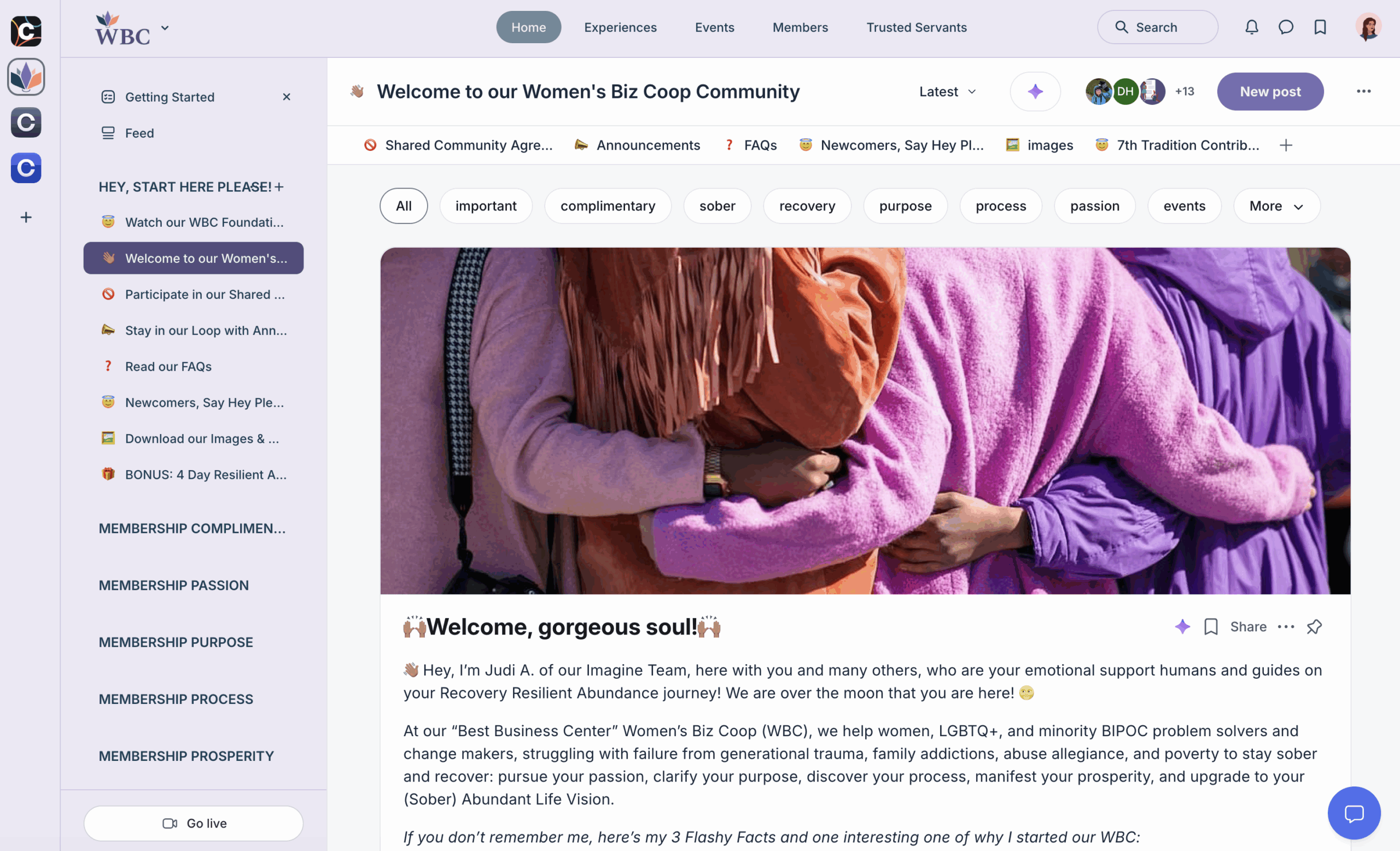Start a Go live session
The width and height of the screenshot is (1400, 851).
click(194, 823)
